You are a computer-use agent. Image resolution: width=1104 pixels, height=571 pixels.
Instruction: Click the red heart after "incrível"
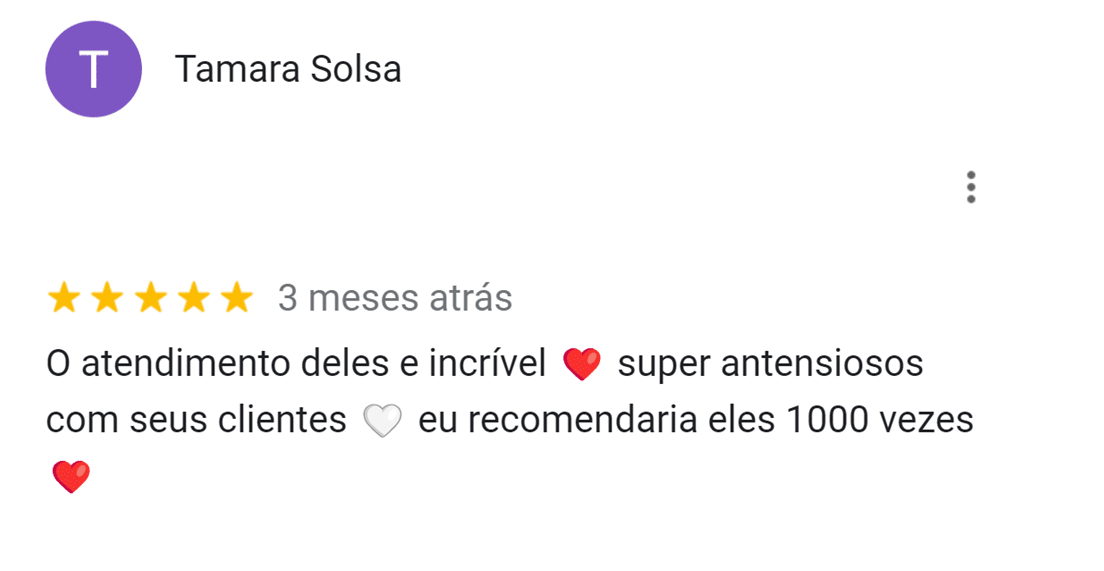point(582,365)
